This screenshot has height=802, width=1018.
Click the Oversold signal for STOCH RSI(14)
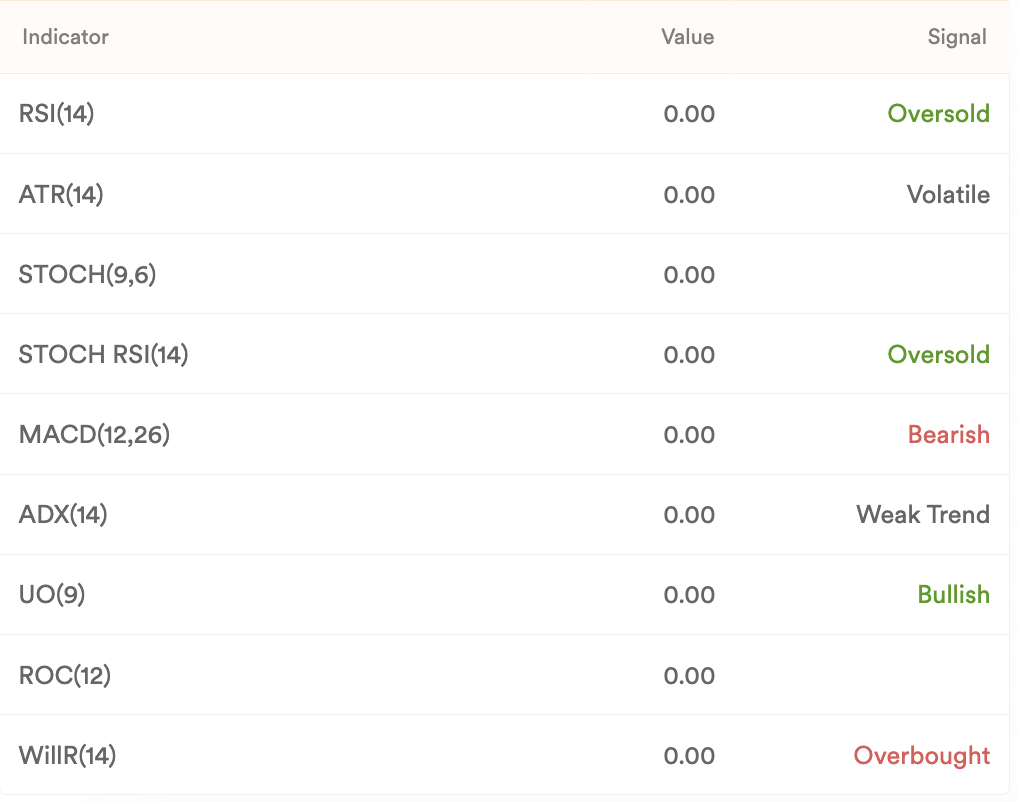(938, 355)
